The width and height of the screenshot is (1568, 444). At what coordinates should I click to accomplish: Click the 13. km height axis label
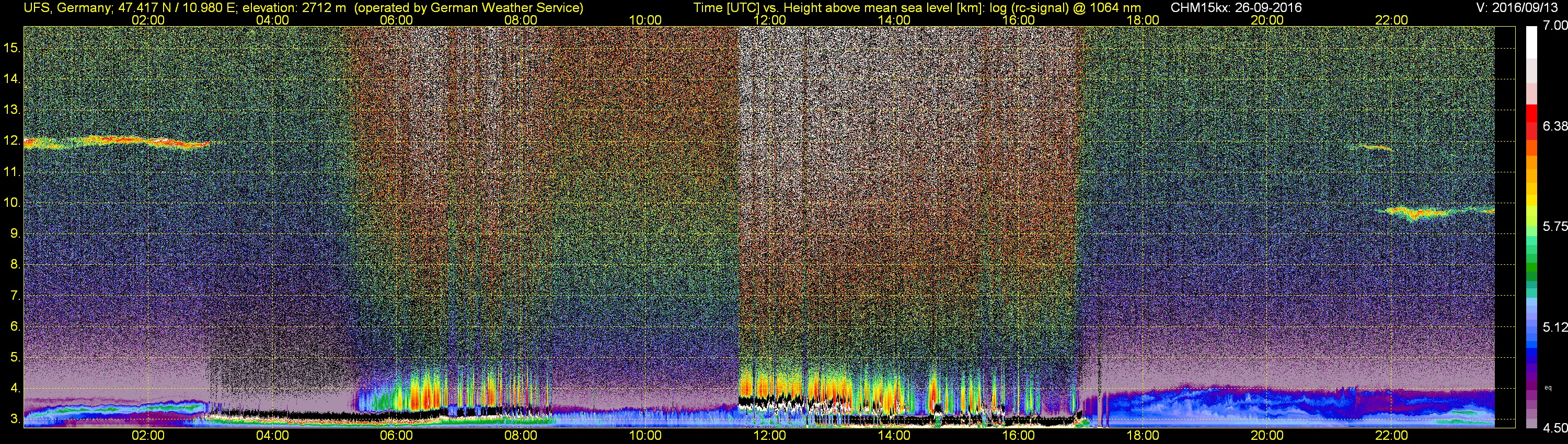11,110
